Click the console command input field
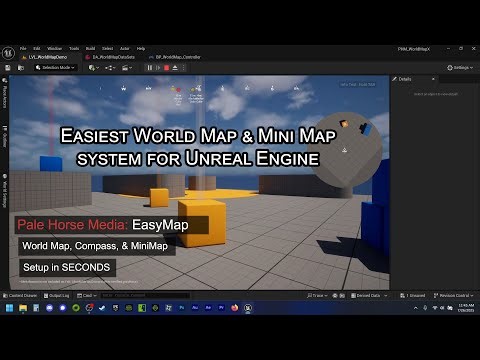The width and height of the screenshot is (480, 360). tap(145, 296)
